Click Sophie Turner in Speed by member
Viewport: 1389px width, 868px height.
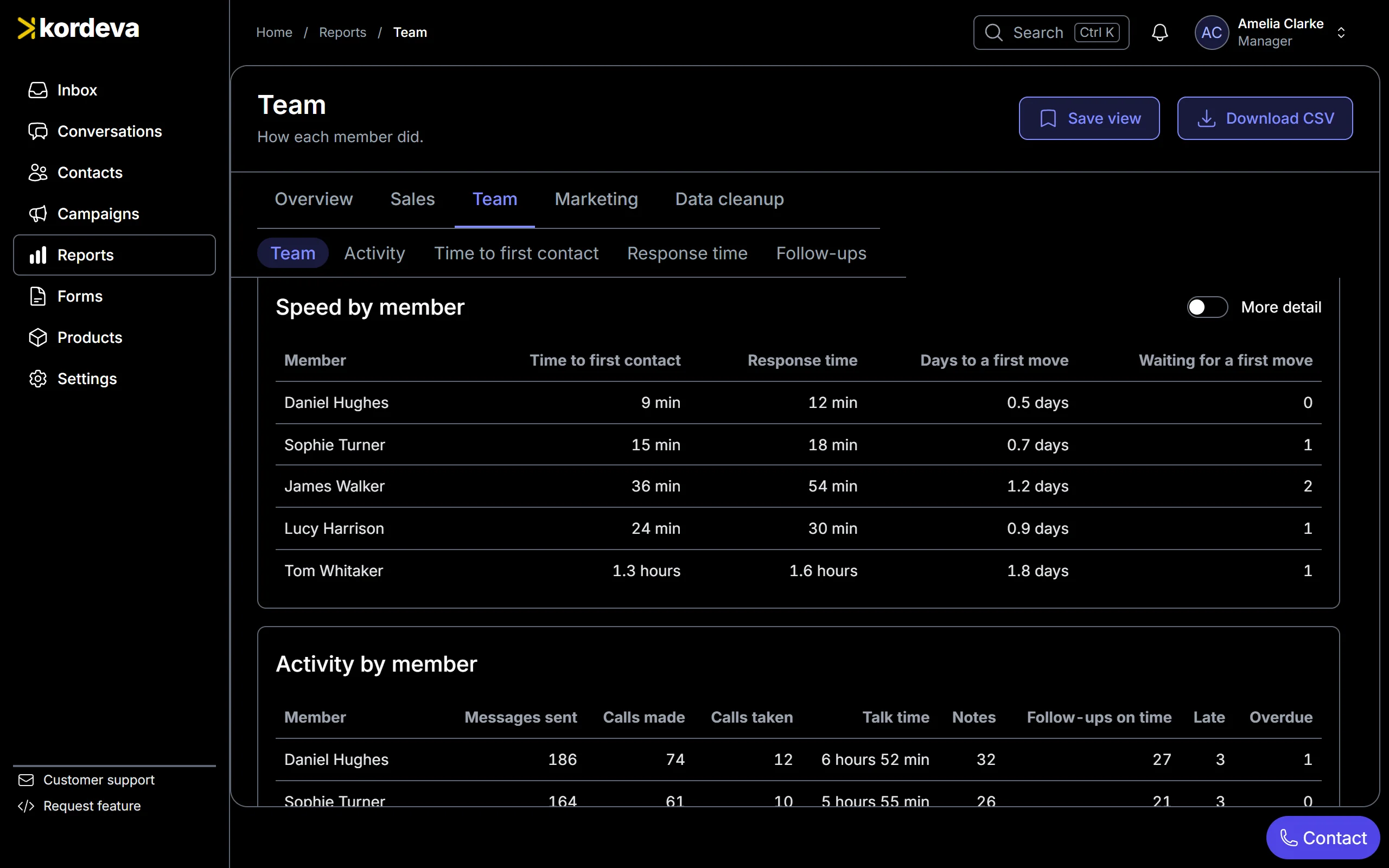pyautogui.click(x=335, y=445)
